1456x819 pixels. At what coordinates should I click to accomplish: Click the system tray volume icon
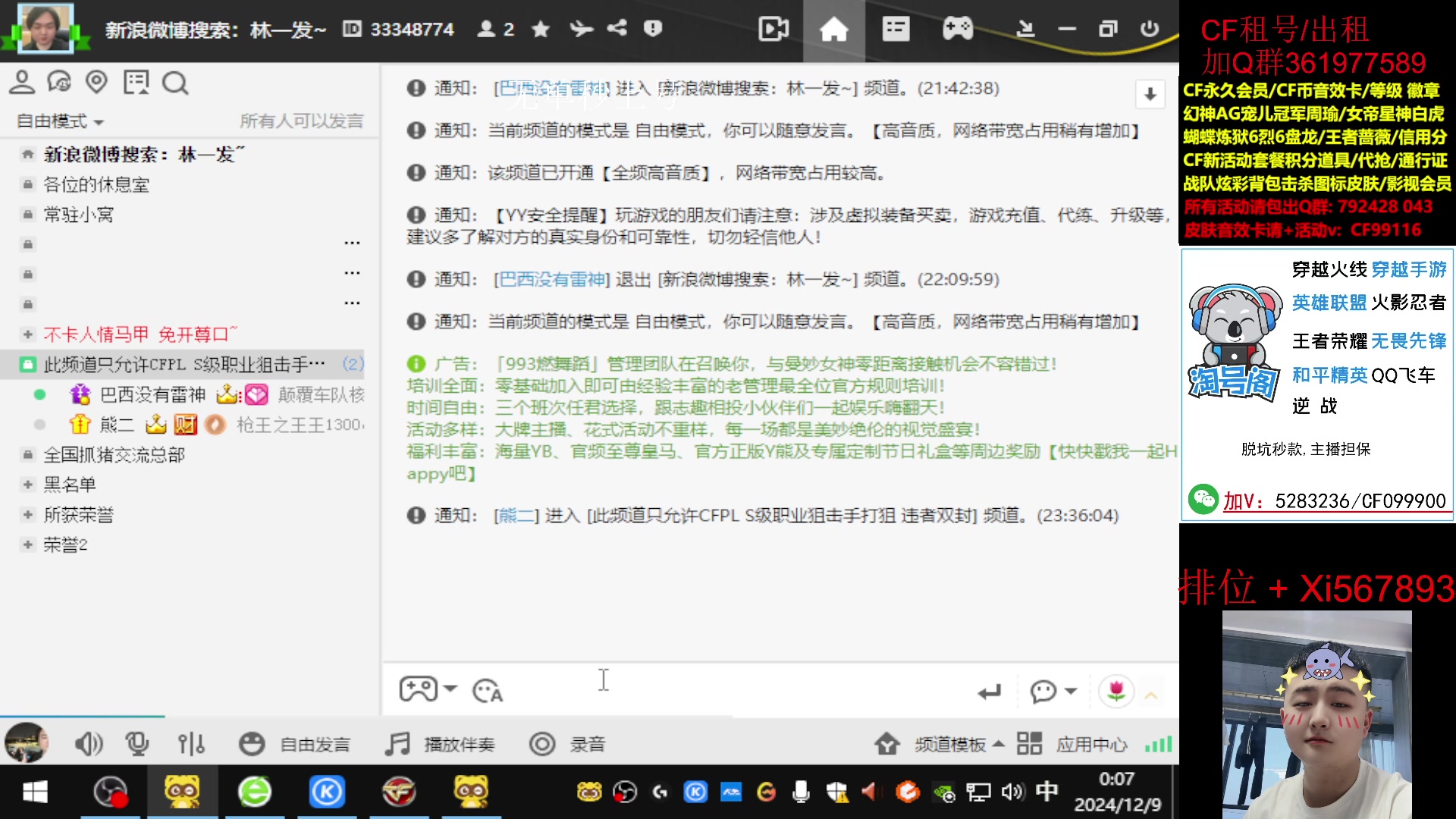1012,792
